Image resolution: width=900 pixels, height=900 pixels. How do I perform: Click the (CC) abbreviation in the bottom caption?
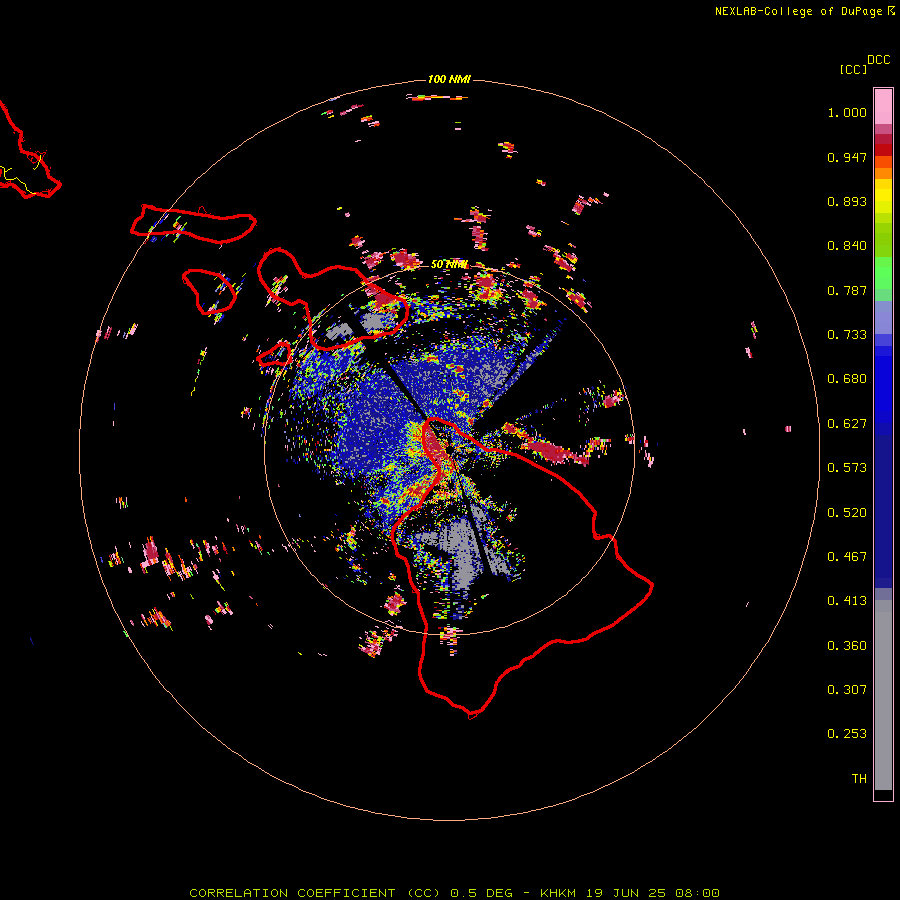(x=423, y=893)
